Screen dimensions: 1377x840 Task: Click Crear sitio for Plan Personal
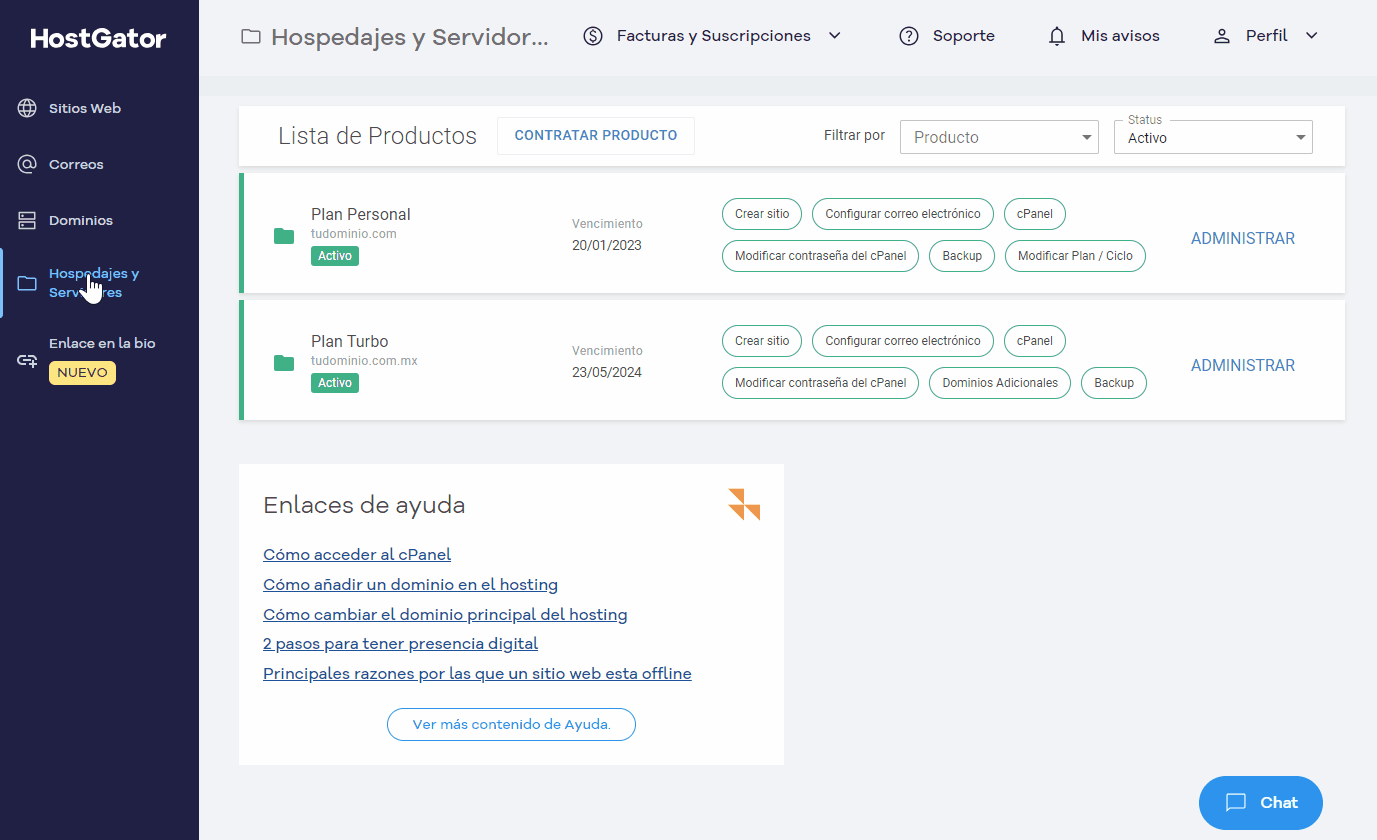(762, 214)
